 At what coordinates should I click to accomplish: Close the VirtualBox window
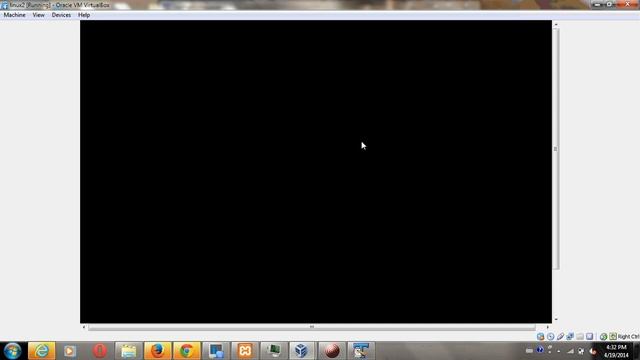(x=627, y=4)
